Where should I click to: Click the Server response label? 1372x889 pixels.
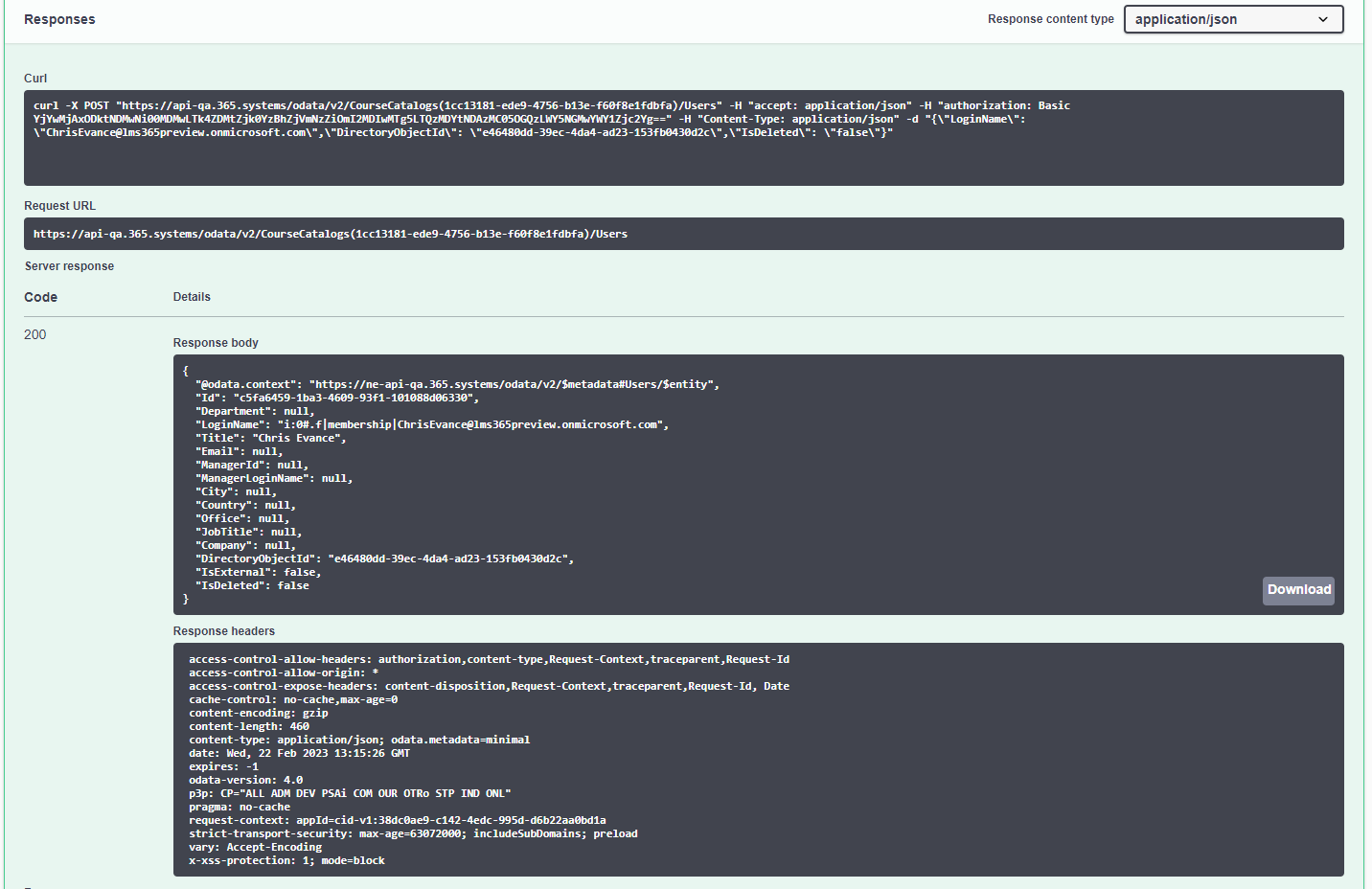pyautogui.click(x=69, y=266)
